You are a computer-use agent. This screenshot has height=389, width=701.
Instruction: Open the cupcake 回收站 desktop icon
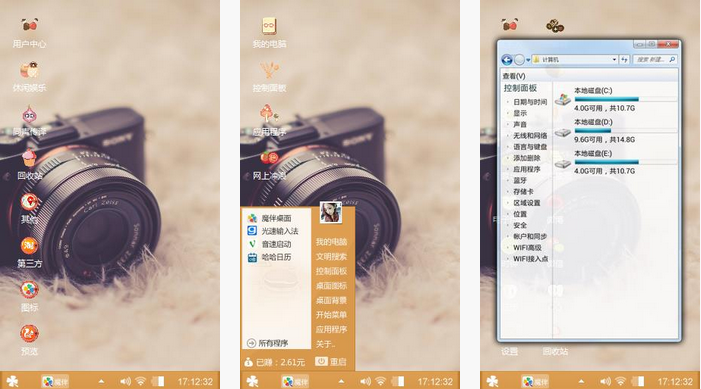[x=29, y=158]
